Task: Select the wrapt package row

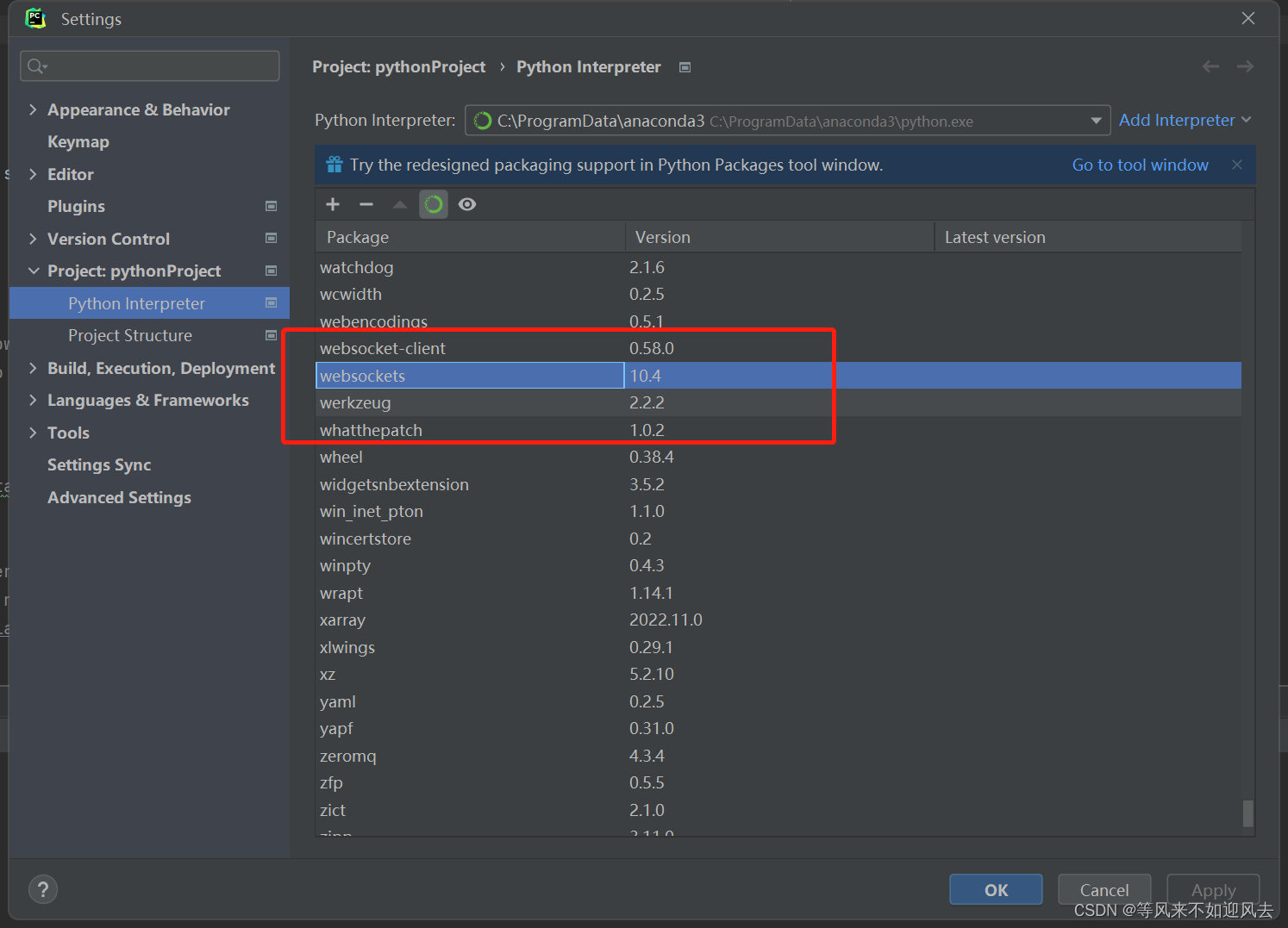Action: 778,593
